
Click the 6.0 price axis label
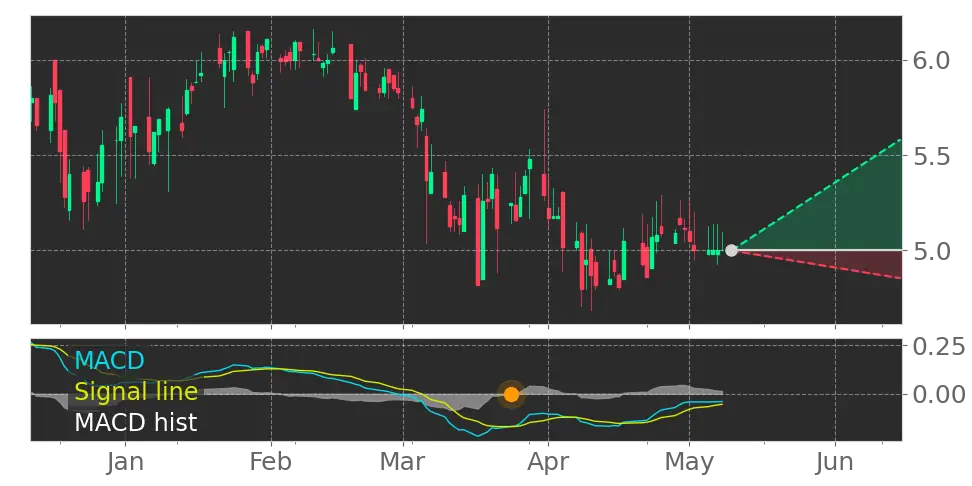pyautogui.click(x=933, y=61)
